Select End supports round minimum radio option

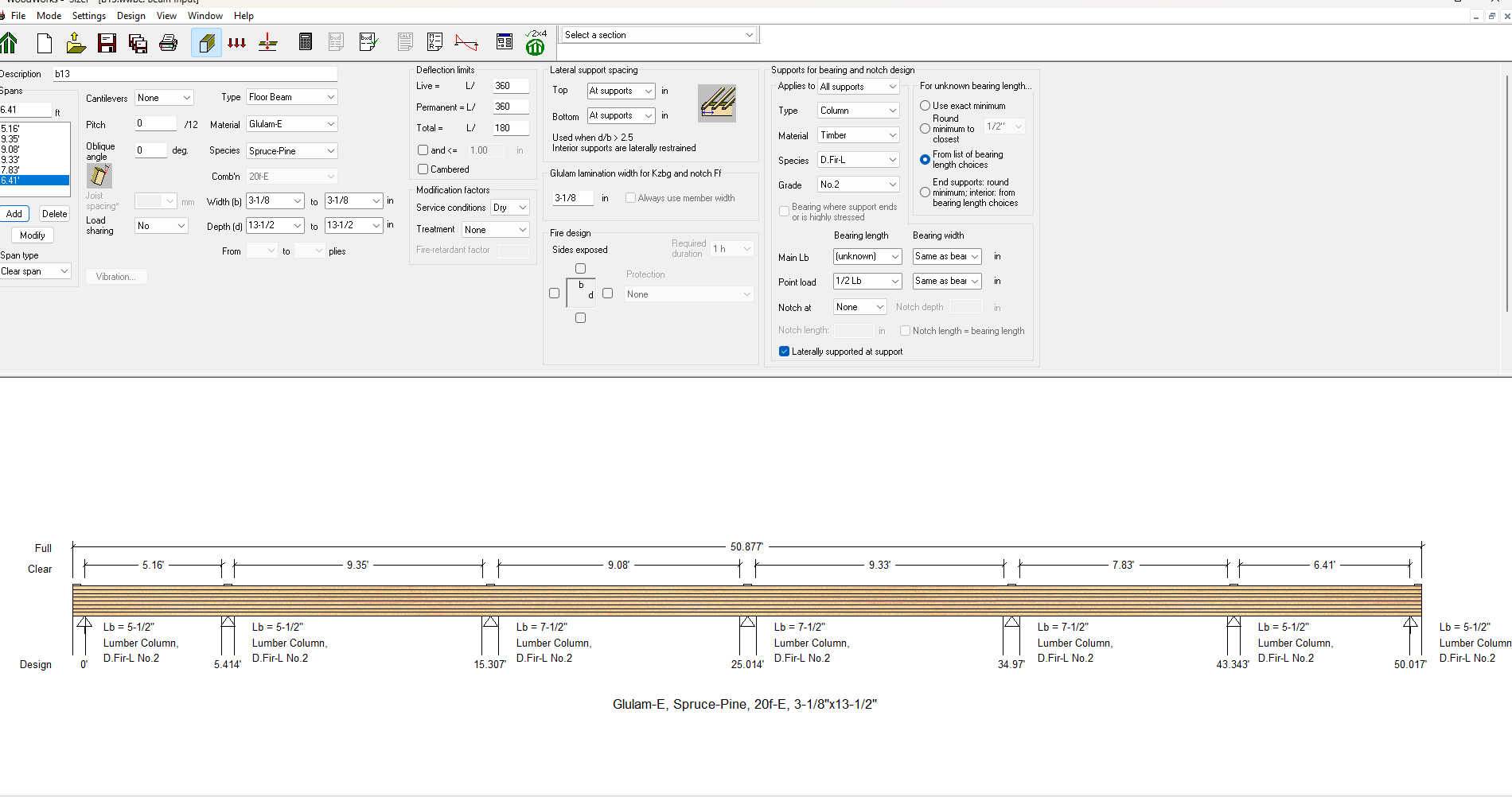coord(925,192)
